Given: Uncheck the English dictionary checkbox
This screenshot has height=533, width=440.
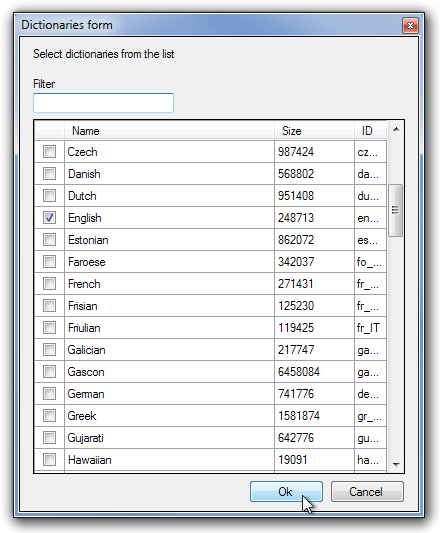Looking at the screenshot, I should pyautogui.click(x=49, y=218).
